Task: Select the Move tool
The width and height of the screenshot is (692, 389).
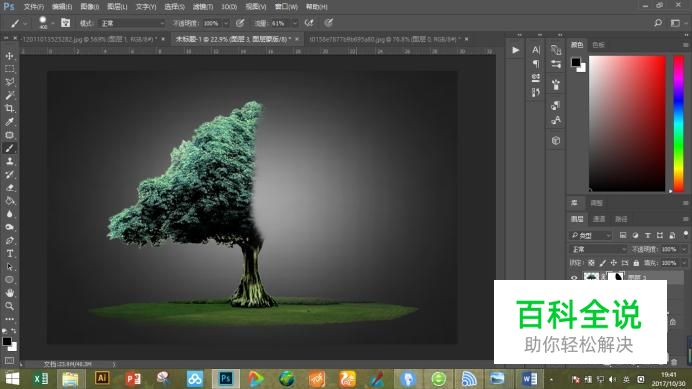Action: point(9,56)
